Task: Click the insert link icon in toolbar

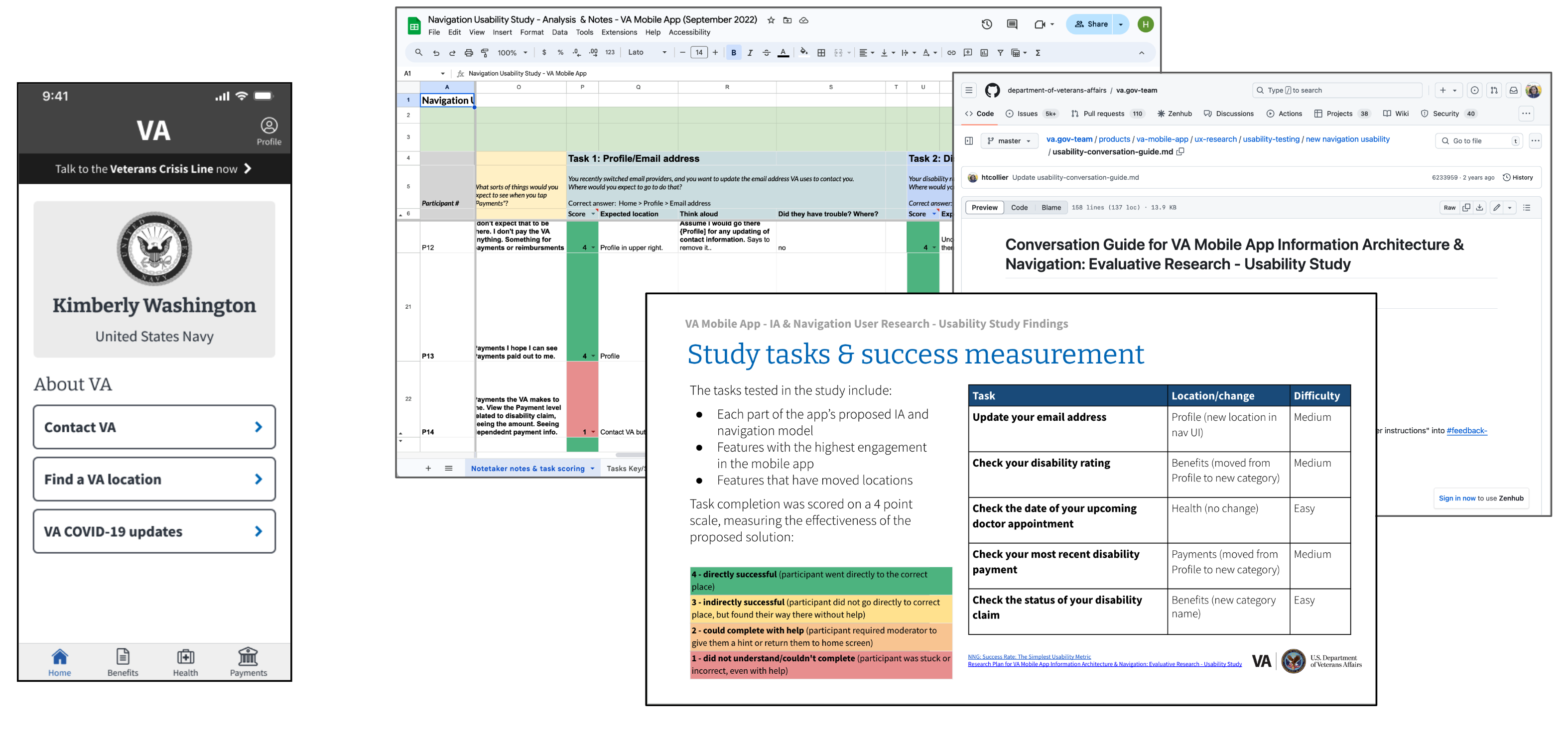Action: click(951, 53)
